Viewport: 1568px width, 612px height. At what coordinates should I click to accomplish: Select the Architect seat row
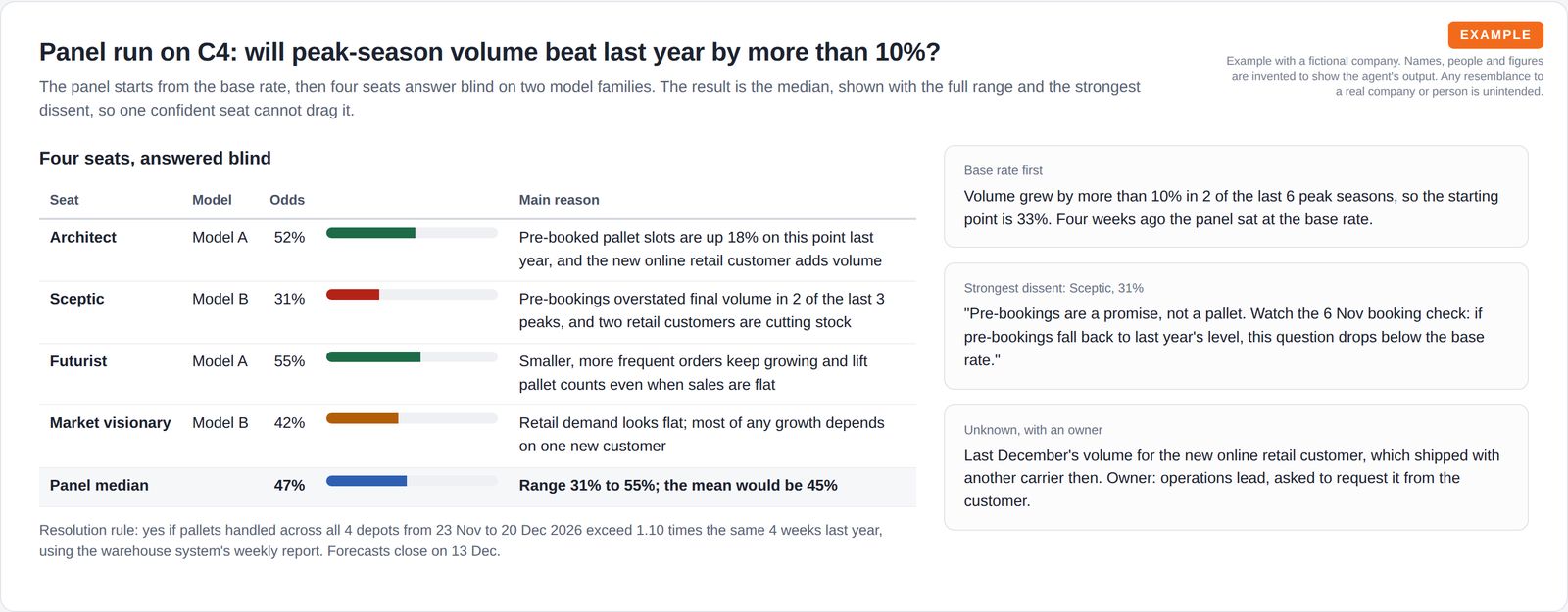click(x=477, y=250)
